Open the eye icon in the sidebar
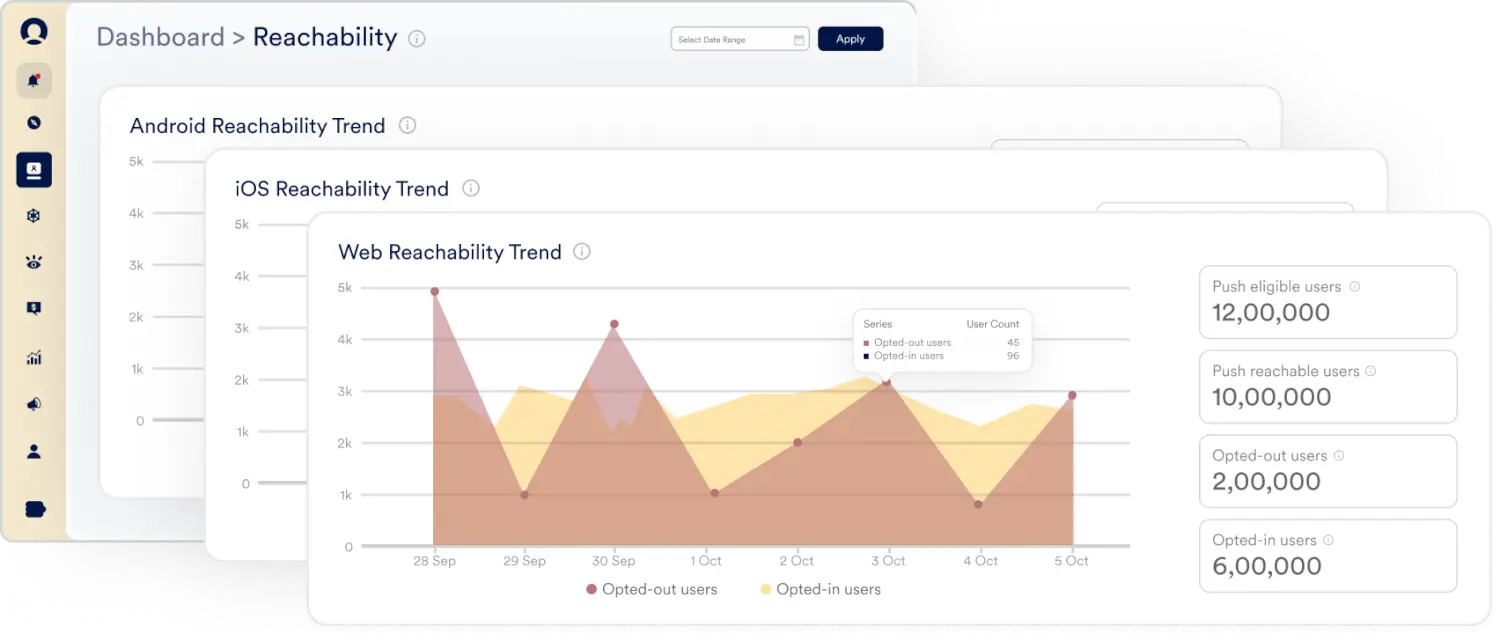Screen dimensions: 1500x634 coord(34,263)
